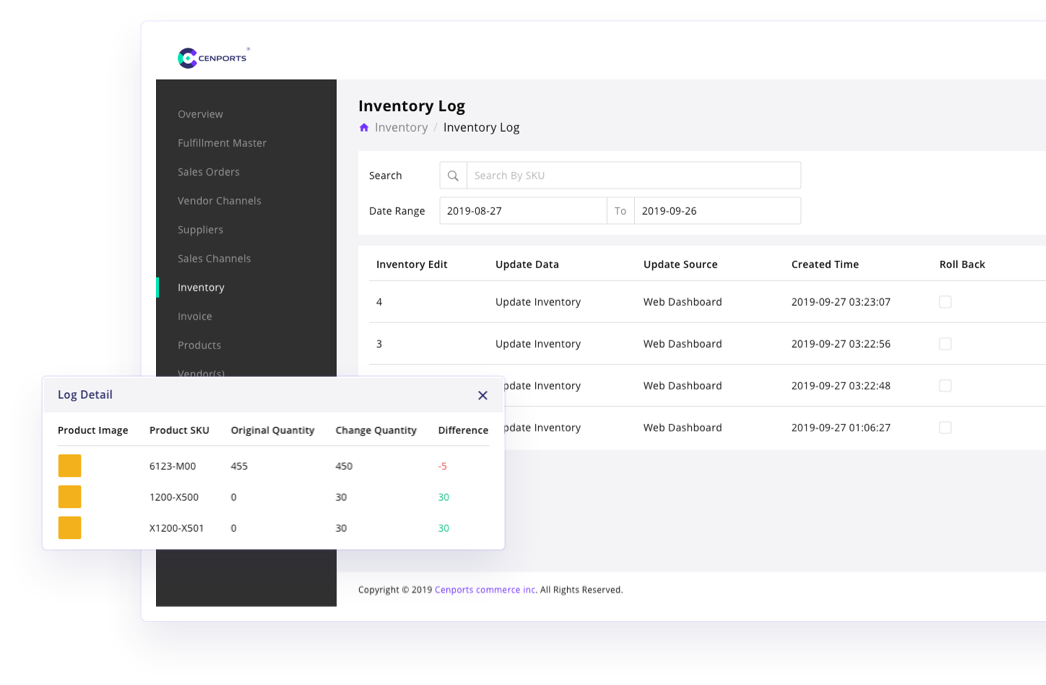The height and width of the screenshot is (685, 1046).
Task: Check Roll Back on the 2019-09-27 01:06:27 entry
Action: click(945, 427)
